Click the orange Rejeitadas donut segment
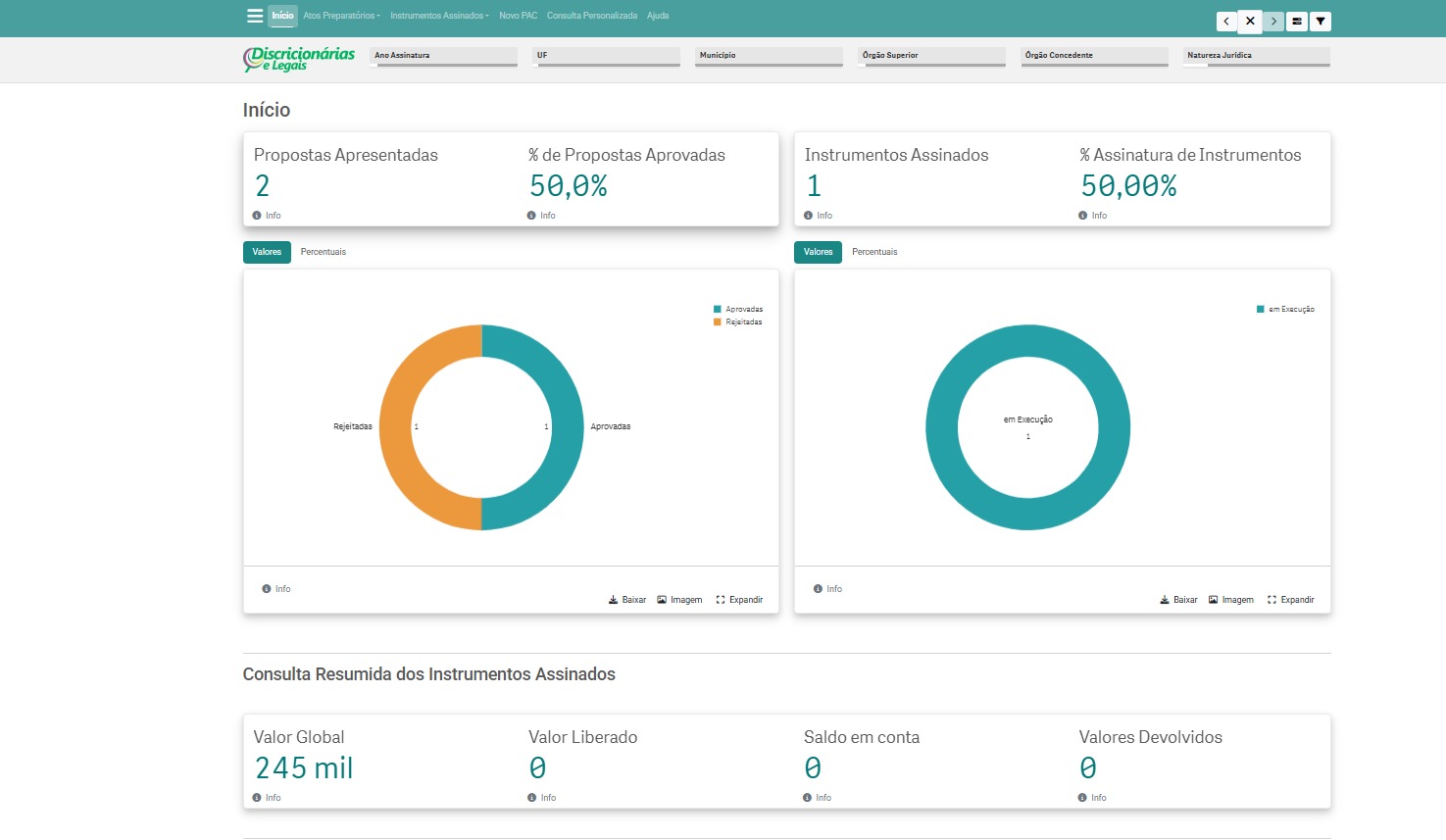1446x840 pixels. [x=397, y=427]
